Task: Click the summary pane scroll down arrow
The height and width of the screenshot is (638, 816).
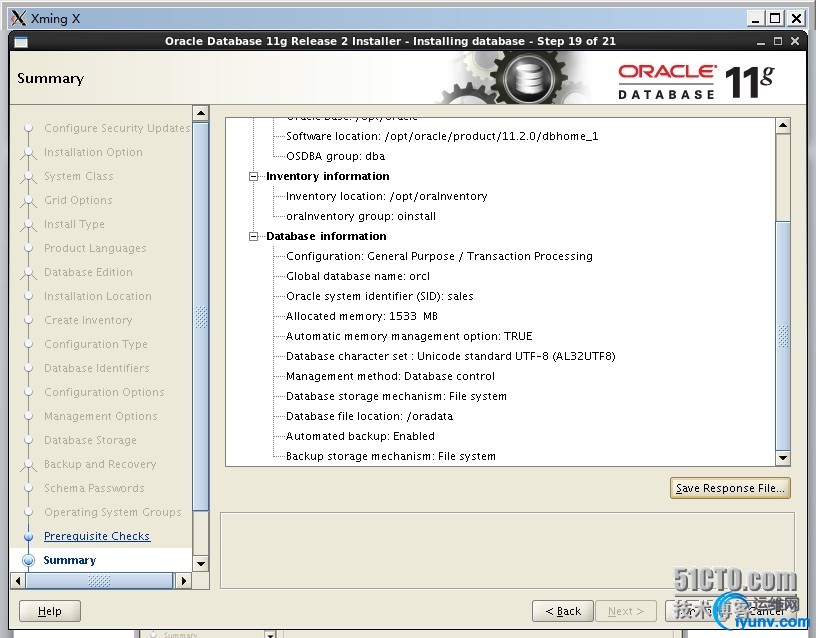Action: click(783, 458)
